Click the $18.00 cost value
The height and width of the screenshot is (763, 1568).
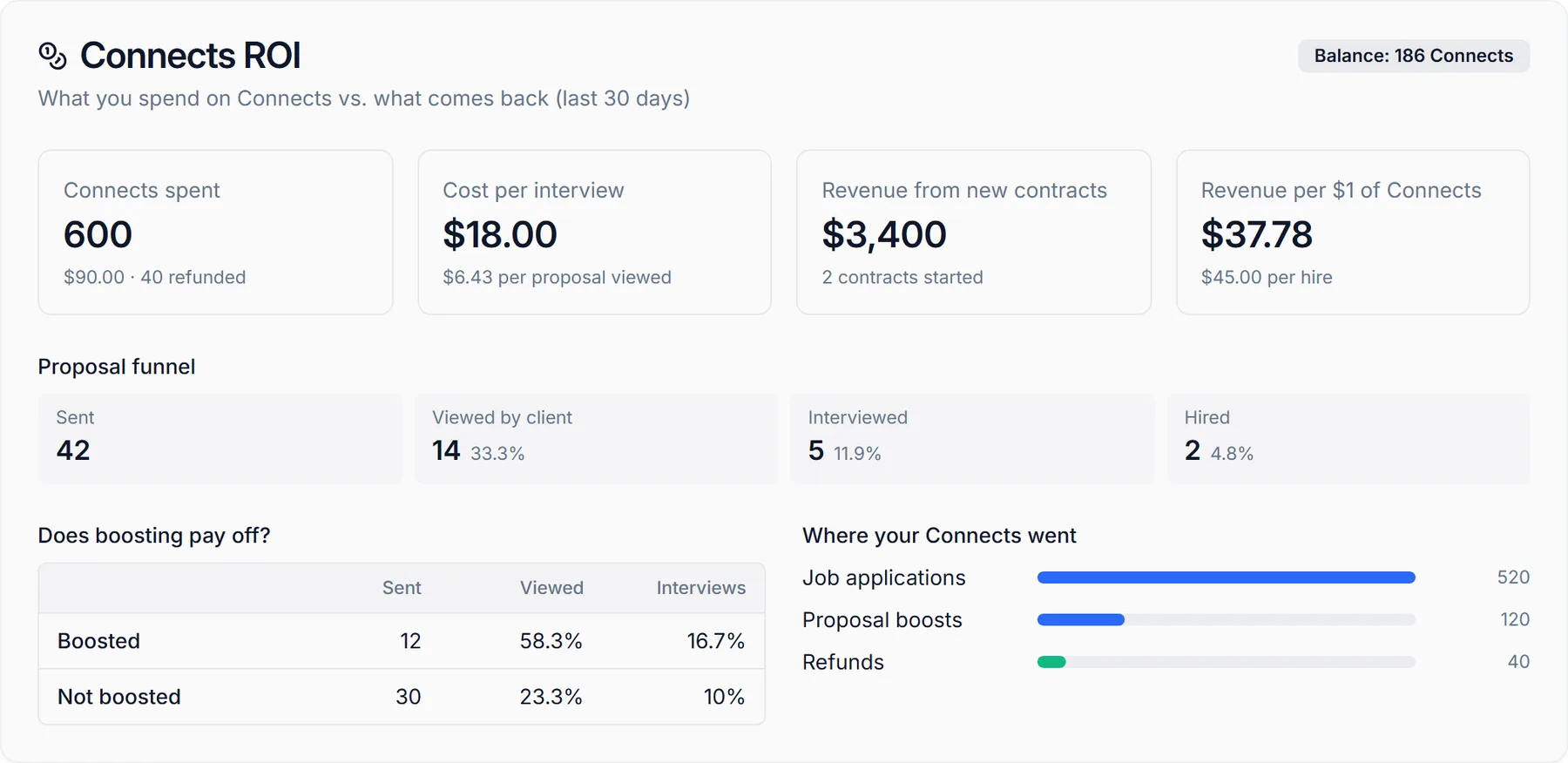[499, 234]
